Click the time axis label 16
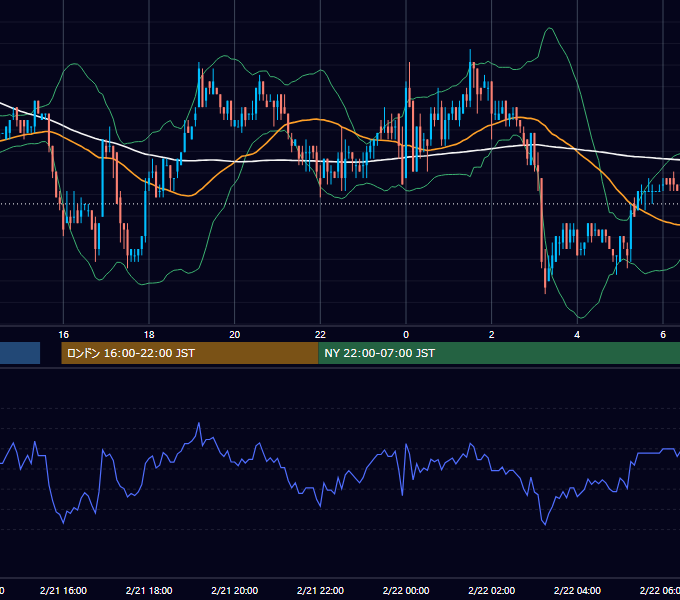Image resolution: width=680 pixels, height=600 pixels. coord(63,335)
